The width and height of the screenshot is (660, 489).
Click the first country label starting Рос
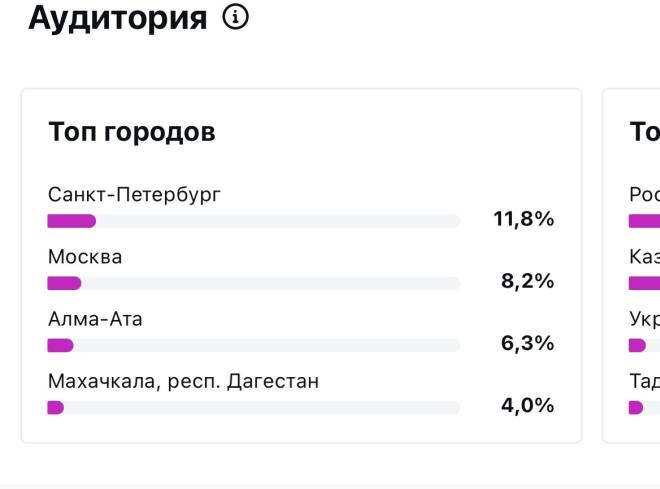tap(644, 195)
